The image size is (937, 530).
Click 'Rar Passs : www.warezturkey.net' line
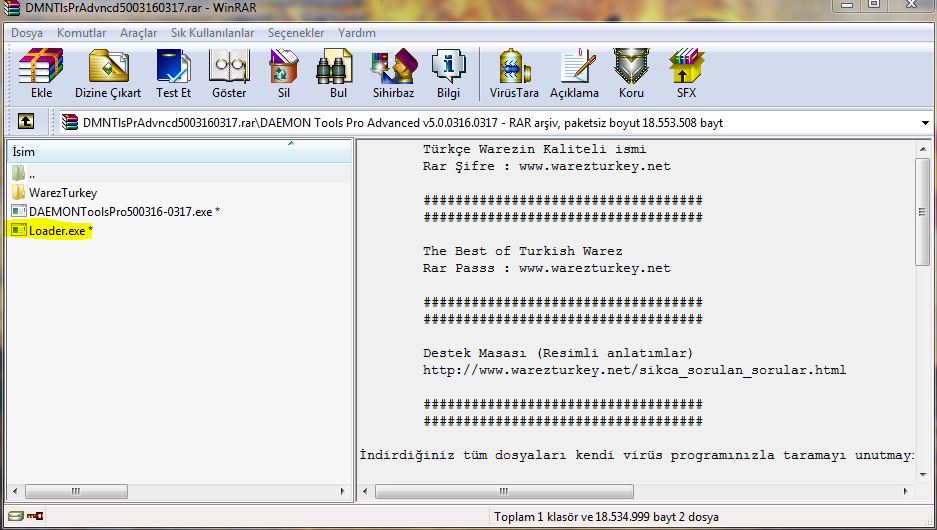546,268
